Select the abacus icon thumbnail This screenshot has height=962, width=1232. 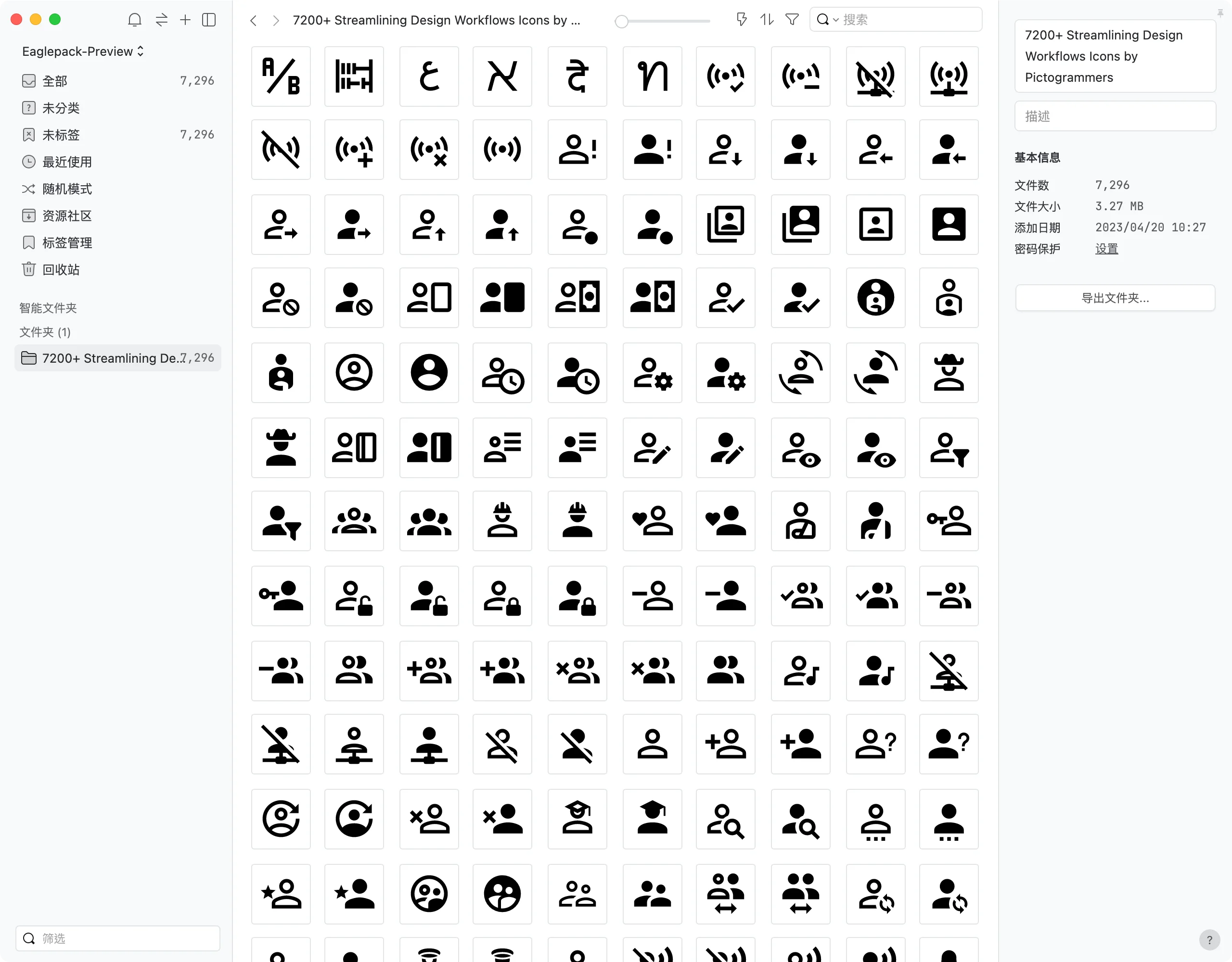pos(354,76)
